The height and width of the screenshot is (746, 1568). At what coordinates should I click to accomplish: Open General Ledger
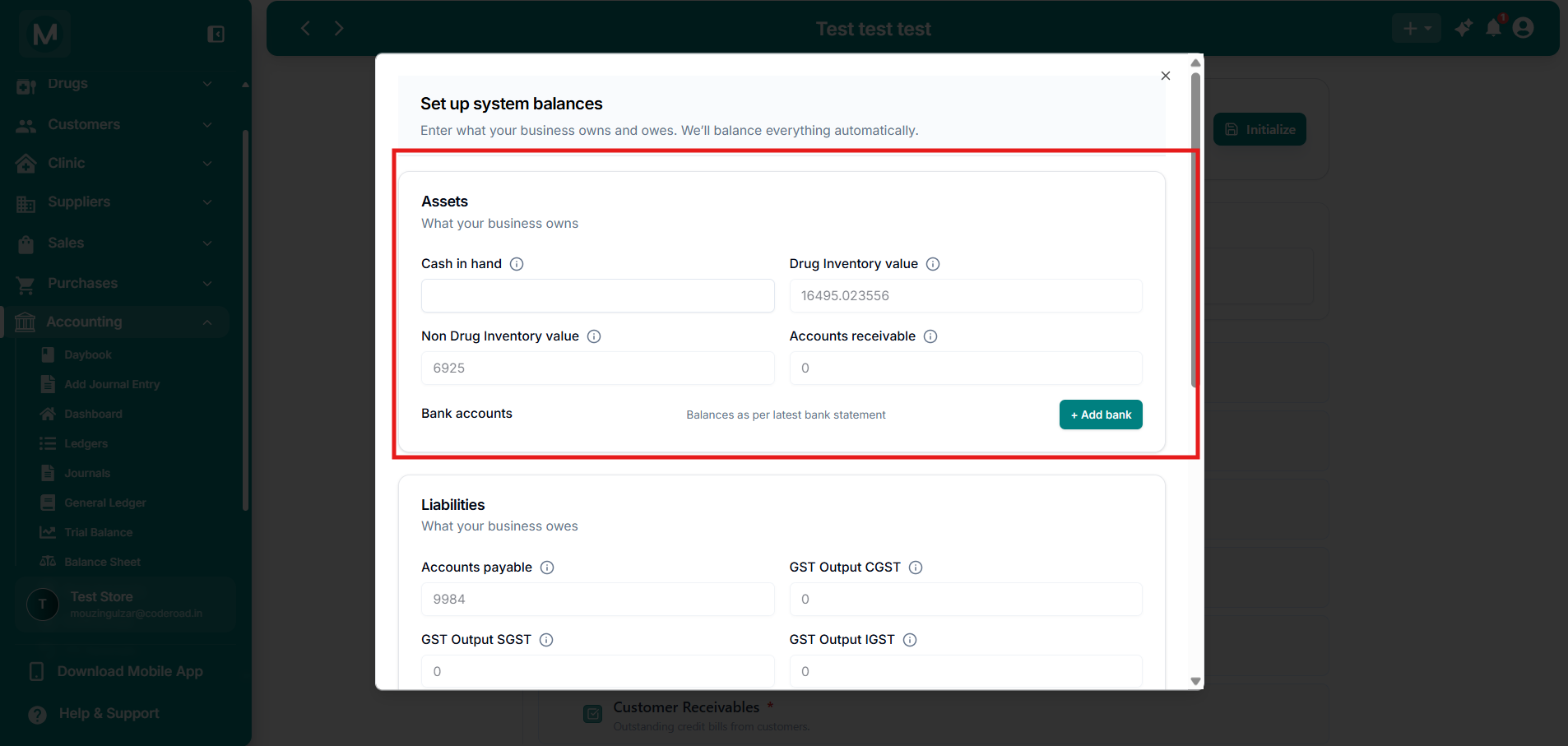(105, 503)
